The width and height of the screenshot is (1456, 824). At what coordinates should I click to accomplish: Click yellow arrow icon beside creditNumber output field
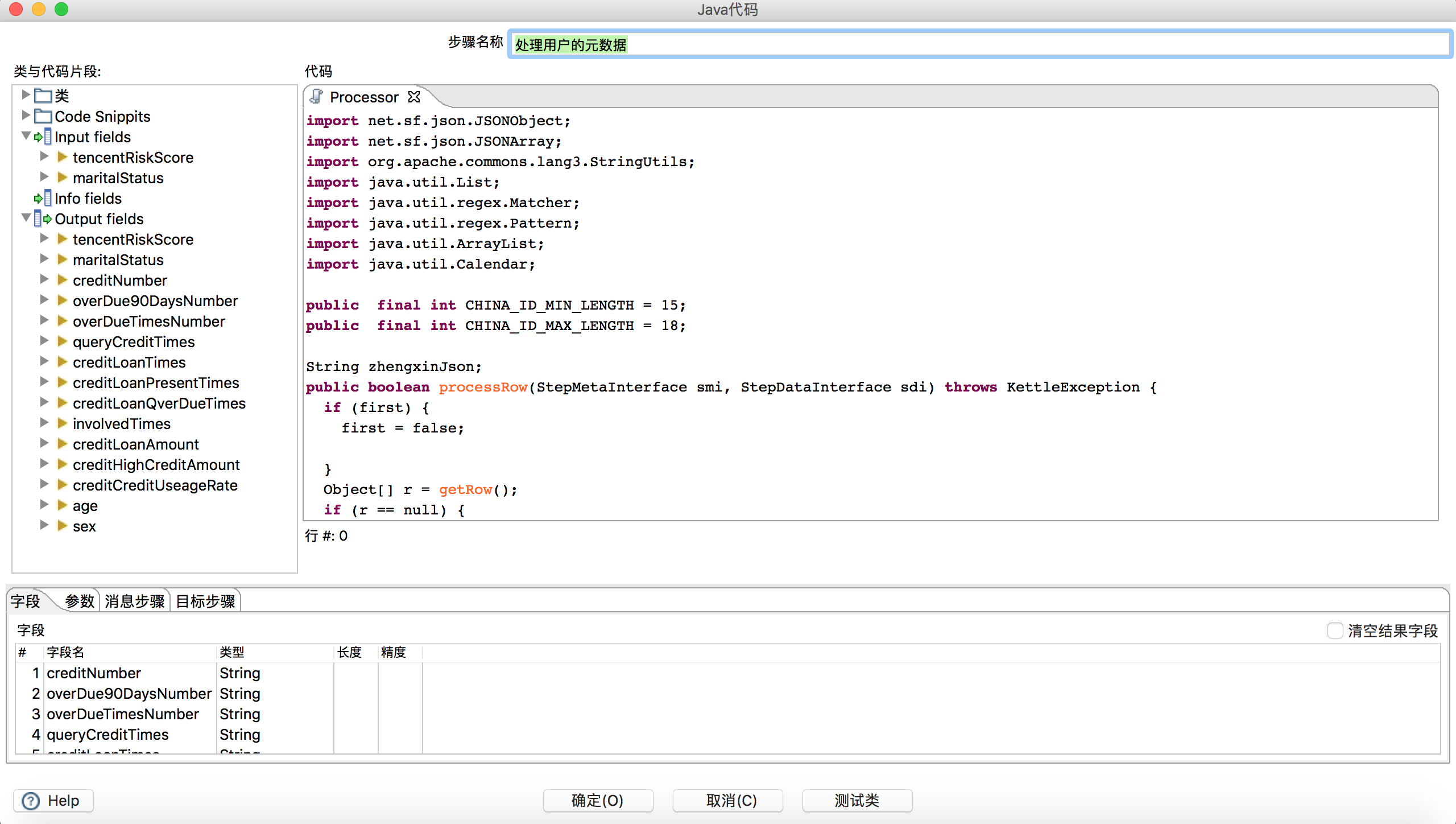pos(63,281)
